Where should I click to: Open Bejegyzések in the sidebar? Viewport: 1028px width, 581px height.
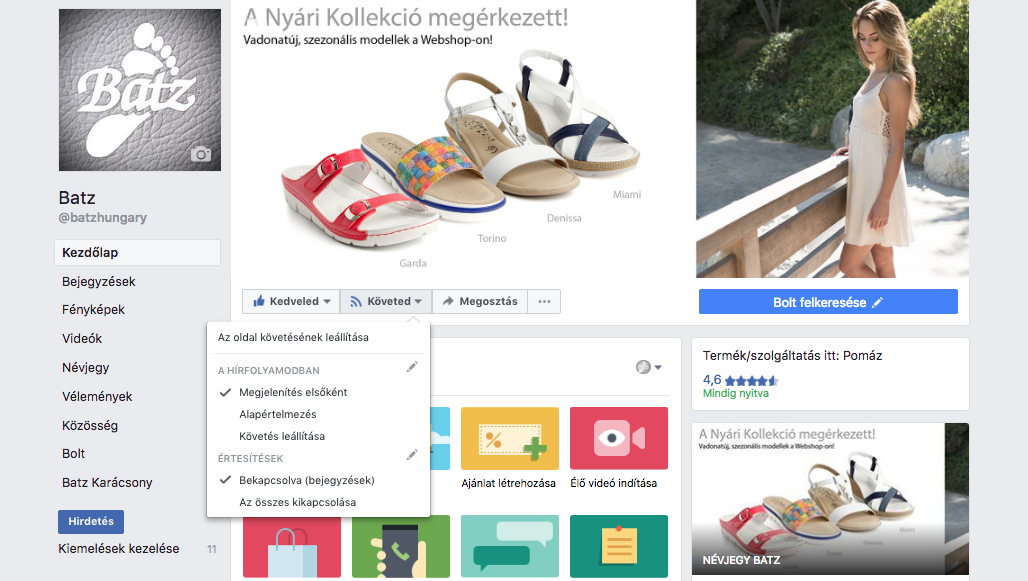98,281
